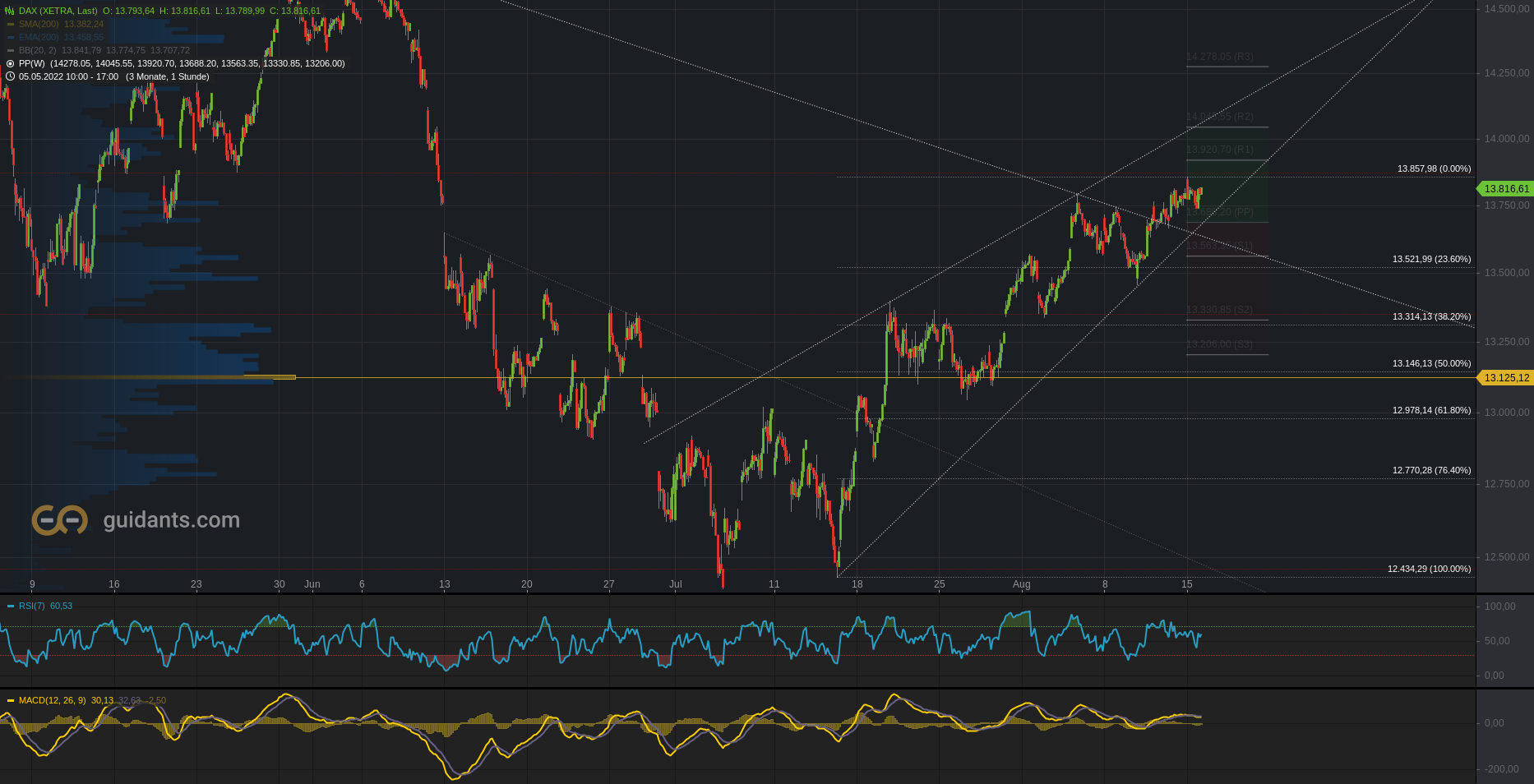Viewport: 1534px width, 784px height.
Task: Click the RSI(7) legend dash icon
Action: pos(11,606)
